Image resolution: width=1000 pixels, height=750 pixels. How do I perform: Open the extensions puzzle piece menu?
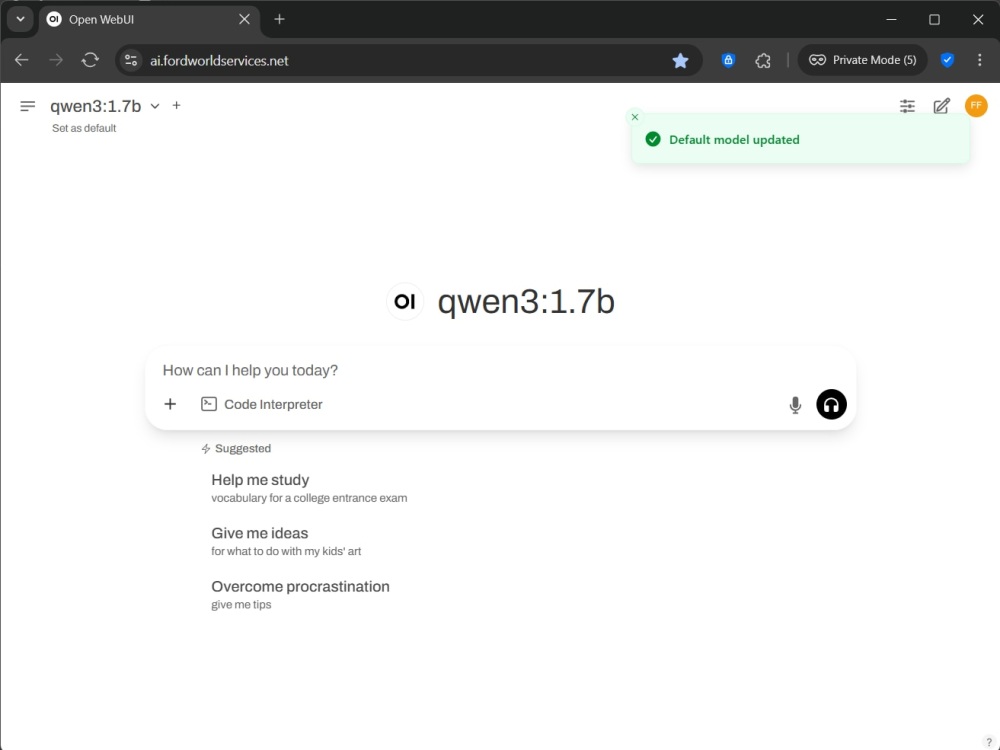tap(763, 60)
